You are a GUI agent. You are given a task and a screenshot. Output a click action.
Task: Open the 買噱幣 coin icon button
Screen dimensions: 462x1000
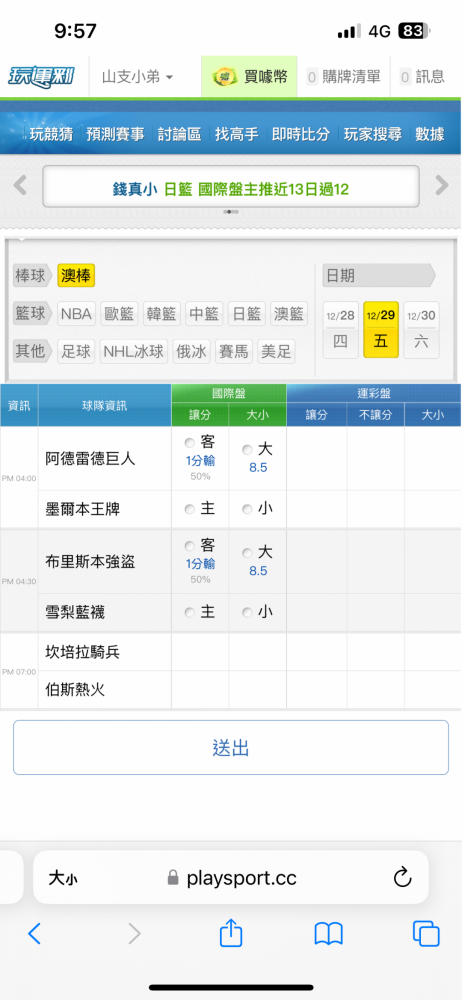250,77
